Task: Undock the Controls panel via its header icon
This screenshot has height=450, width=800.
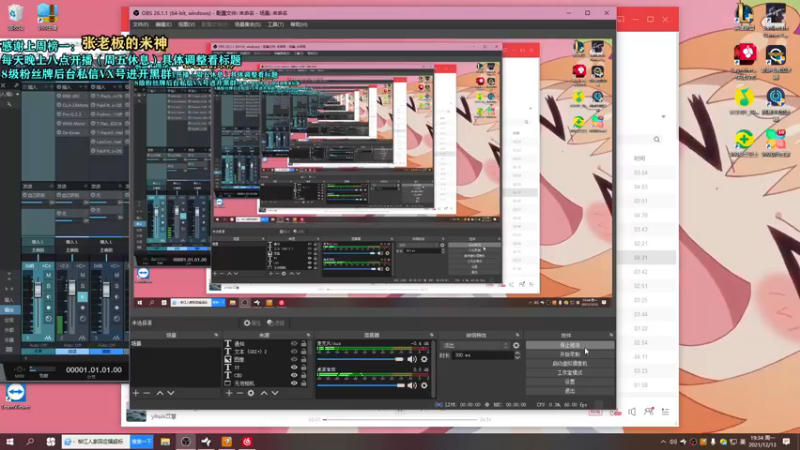Action: [x=611, y=335]
